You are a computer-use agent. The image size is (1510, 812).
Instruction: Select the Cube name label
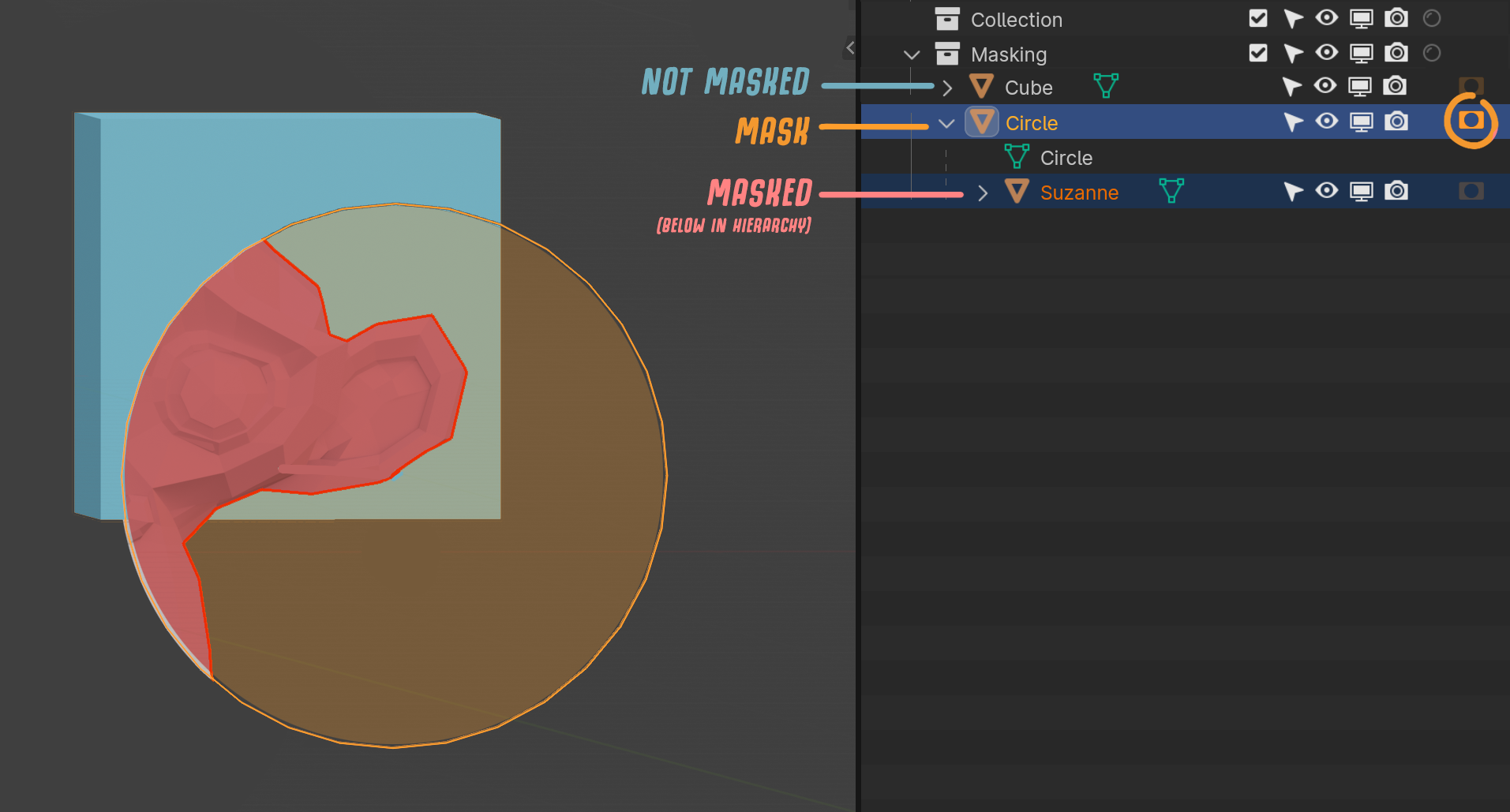click(1029, 88)
